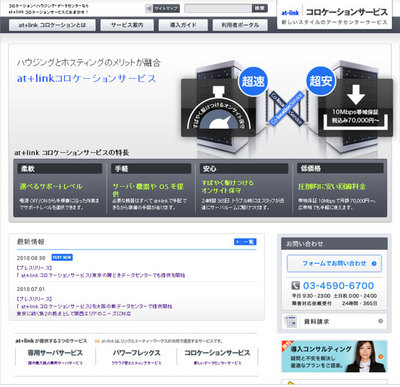
Task: Click the arrow icon on フォームでお問い合わせ
Action: pyautogui.click(x=374, y=264)
